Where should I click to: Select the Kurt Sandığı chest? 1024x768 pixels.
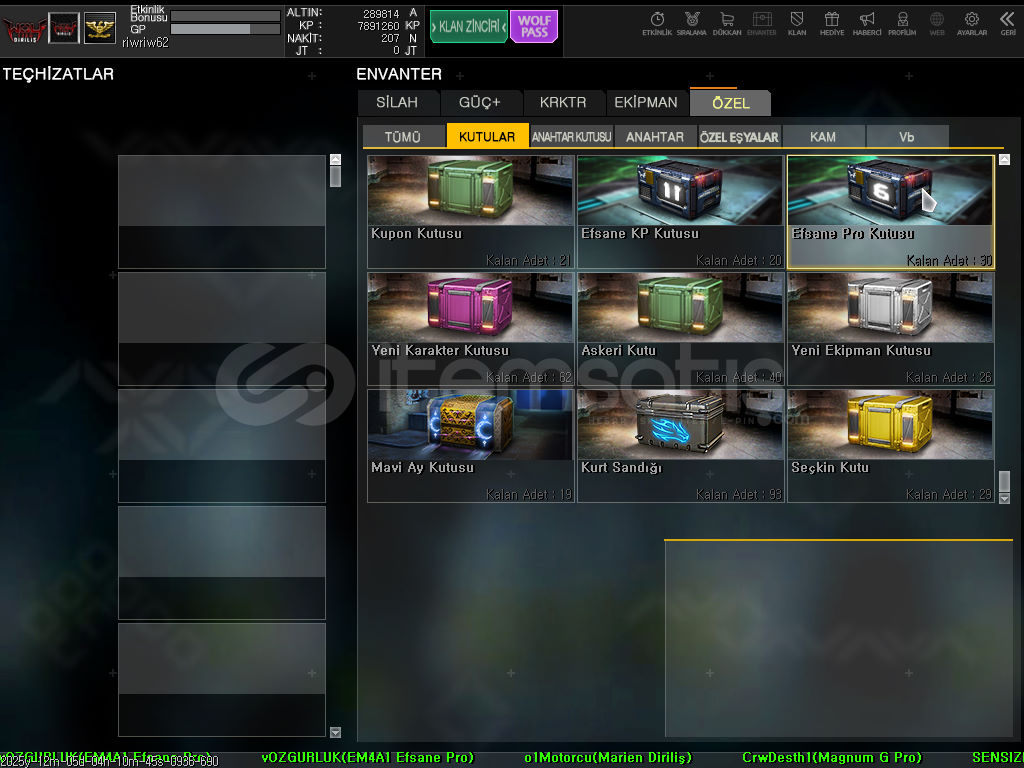point(680,446)
